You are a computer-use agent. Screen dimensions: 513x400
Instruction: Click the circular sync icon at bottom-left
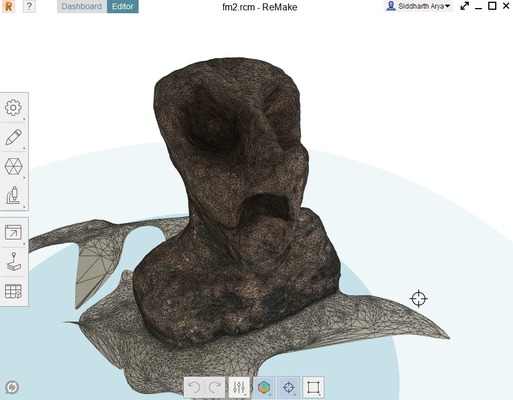click(12, 387)
